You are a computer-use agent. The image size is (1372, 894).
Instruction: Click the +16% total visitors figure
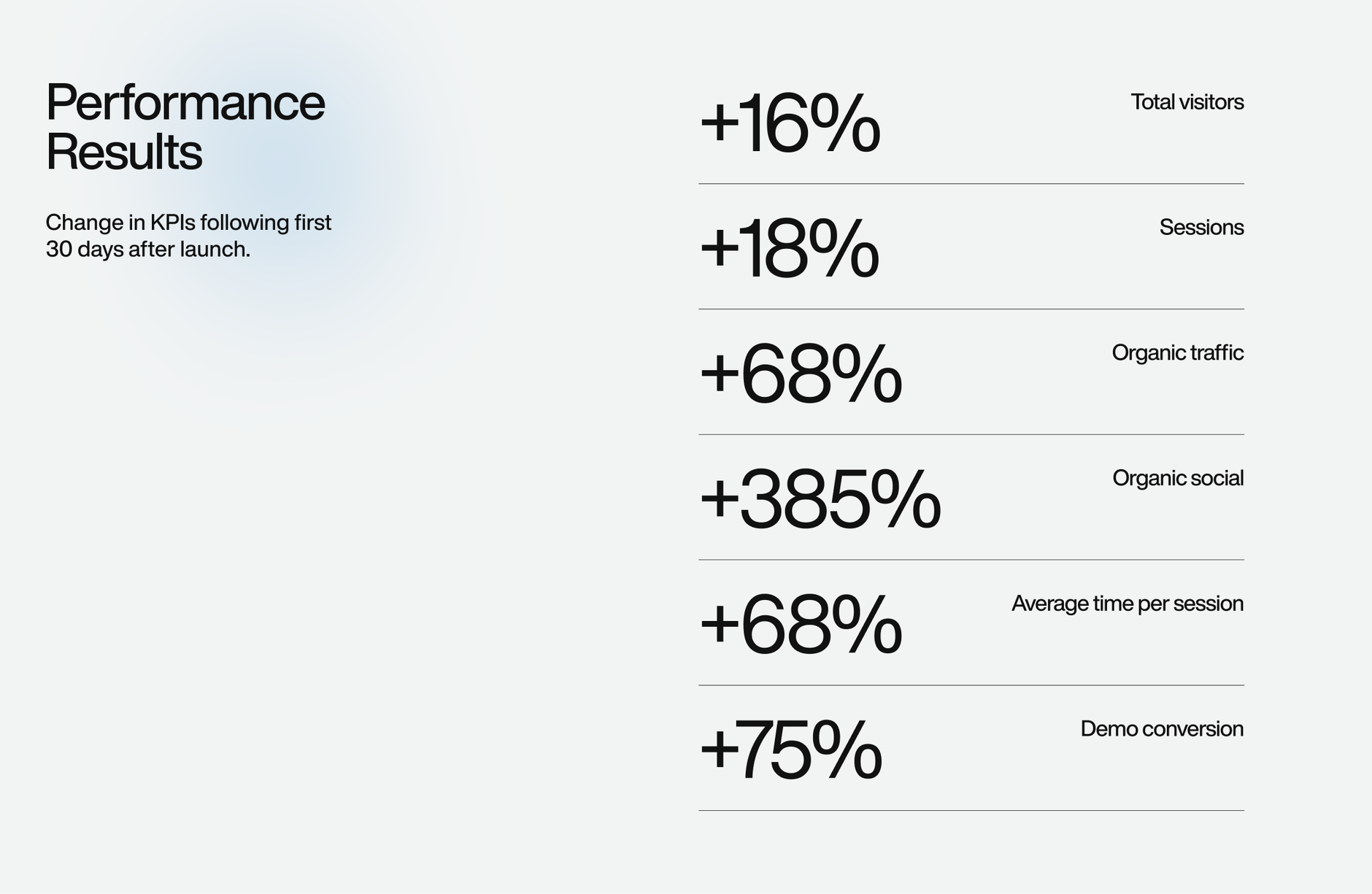click(790, 124)
